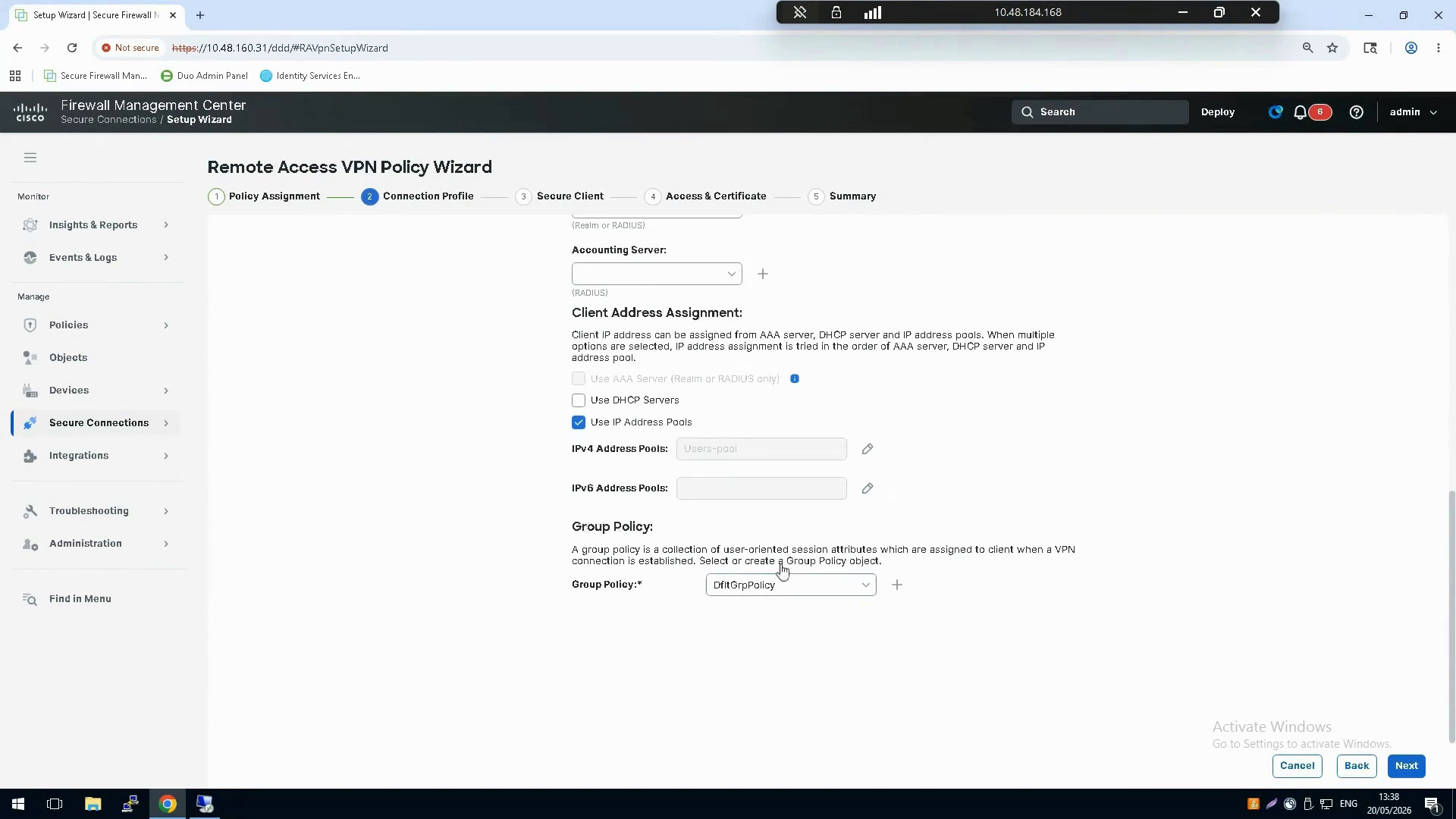Viewport: 1456px width, 819px height.
Task: Click the page vertical scrollbar
Action: [1451, 616]
